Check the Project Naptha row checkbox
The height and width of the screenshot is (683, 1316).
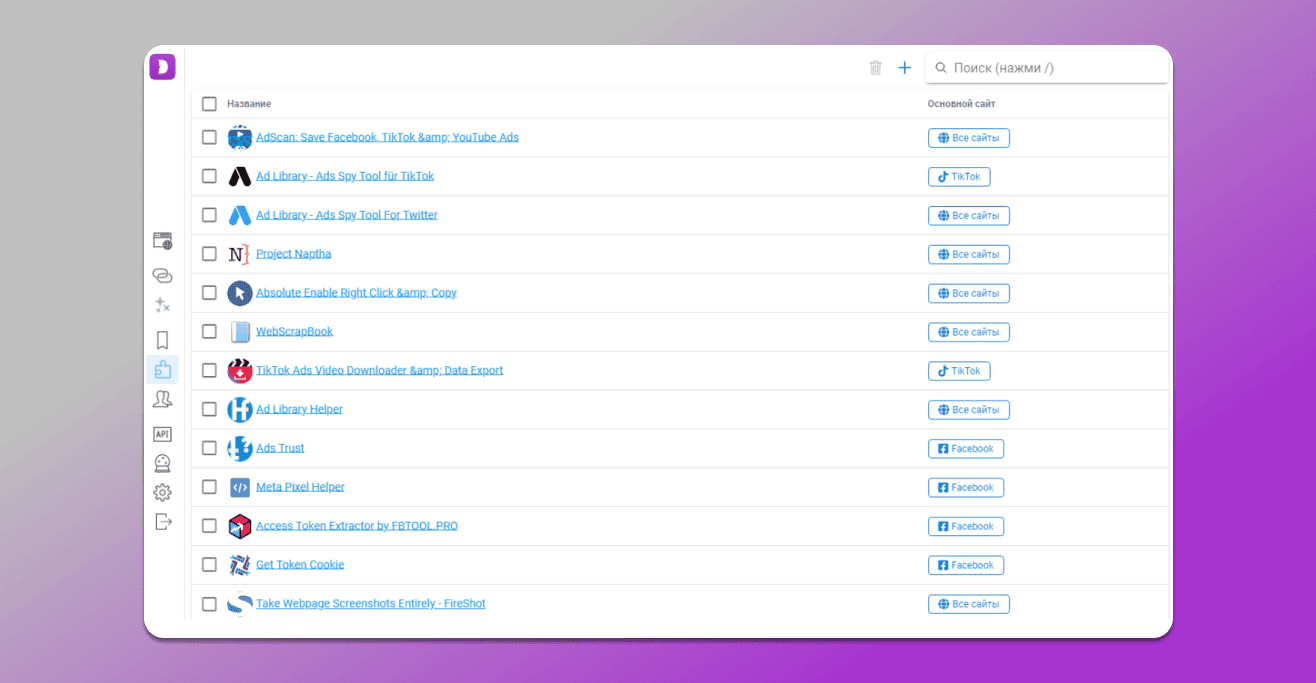pyautogui.click(x=209, y=254)
